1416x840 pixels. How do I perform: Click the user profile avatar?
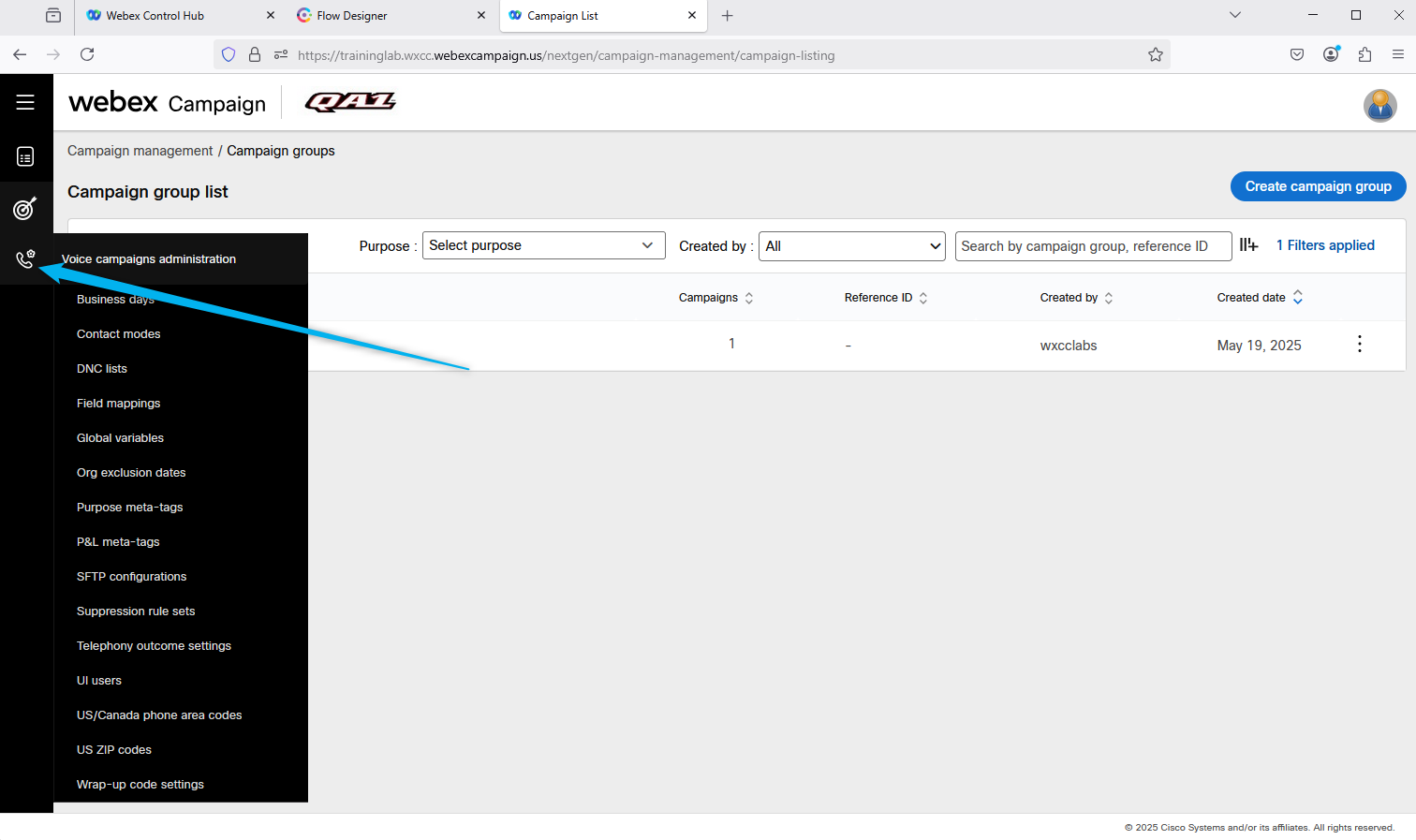(1379, 106)
